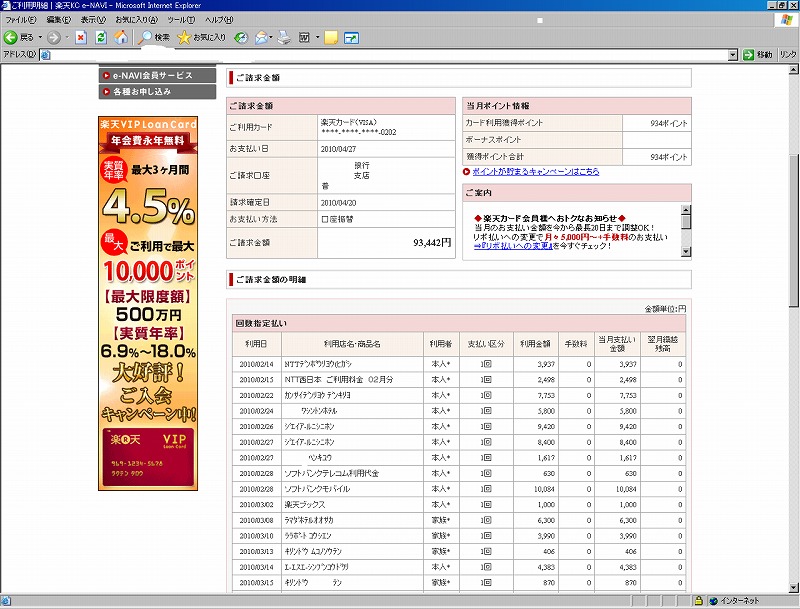Click the 楽天VIP Loan Card banner ad

pyautogui.click(x=148, y=303)
